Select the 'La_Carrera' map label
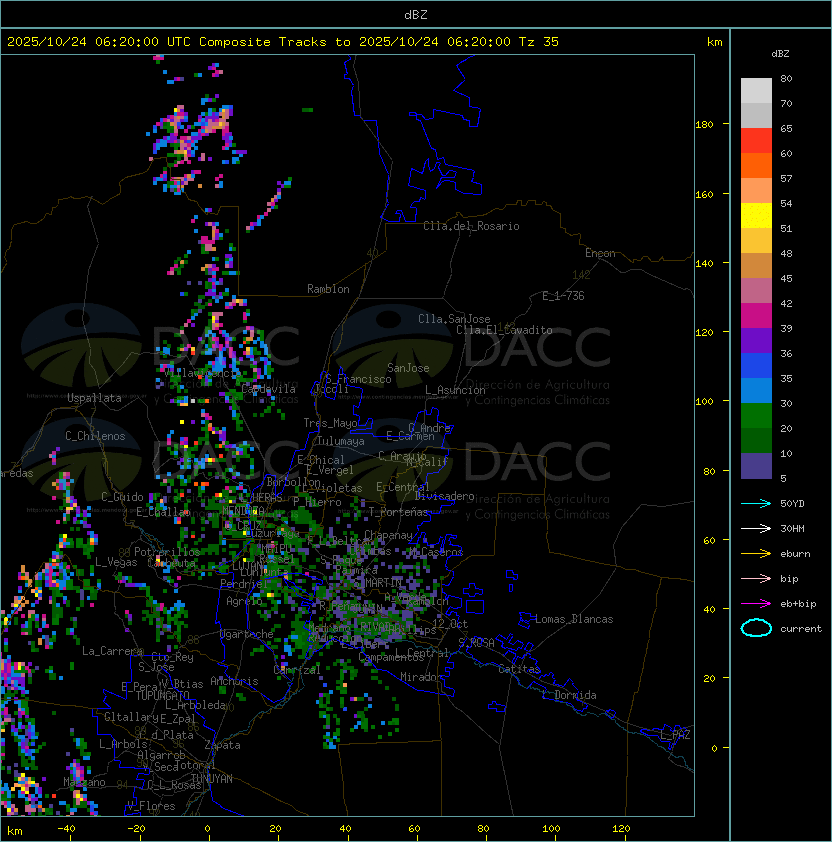 (x=112, y=651)
